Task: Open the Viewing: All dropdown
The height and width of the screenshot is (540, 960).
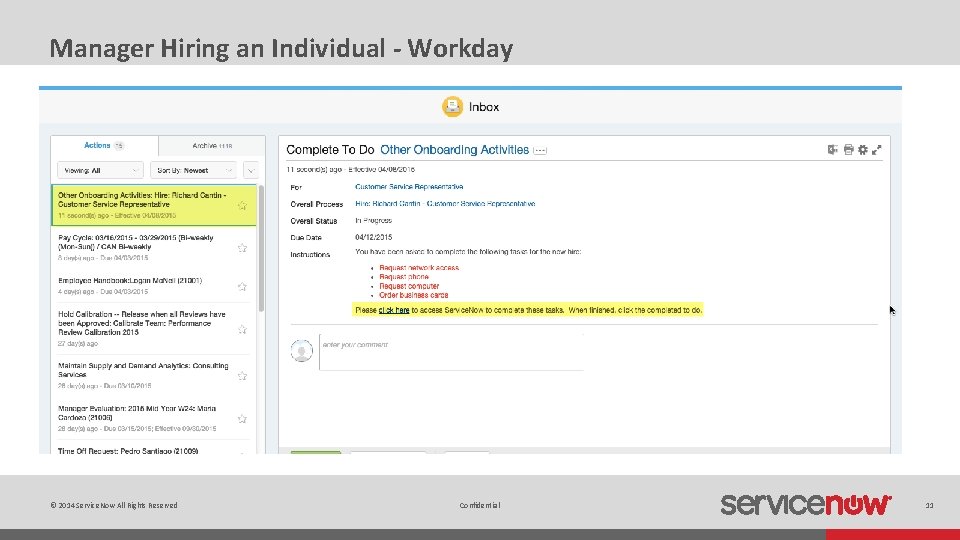Action: pos(100,170)
